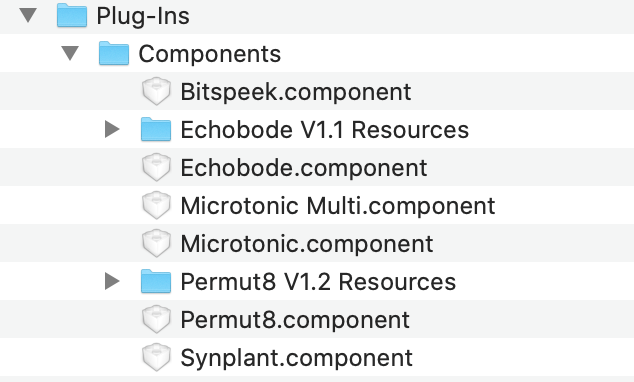Collapse the Components folder disclosure triangle

(70, 53)
